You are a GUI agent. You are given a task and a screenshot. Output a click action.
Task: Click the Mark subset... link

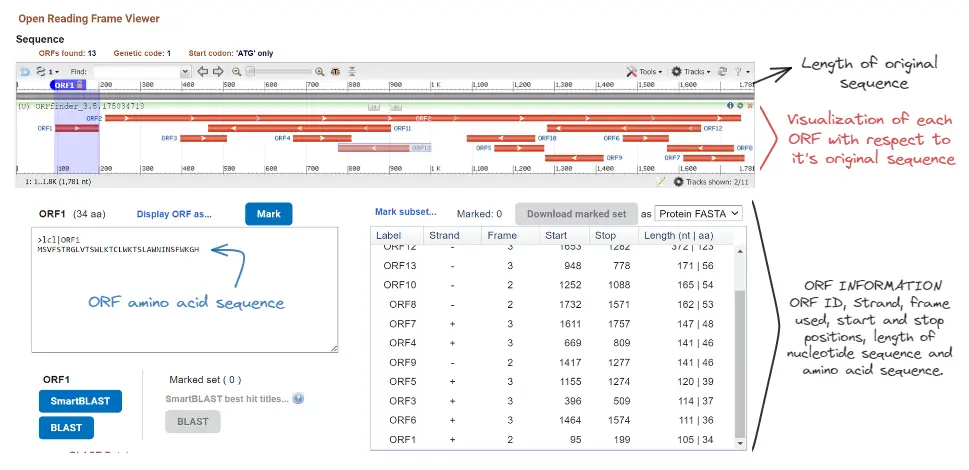pyautogui.click(x=405, y=212)
